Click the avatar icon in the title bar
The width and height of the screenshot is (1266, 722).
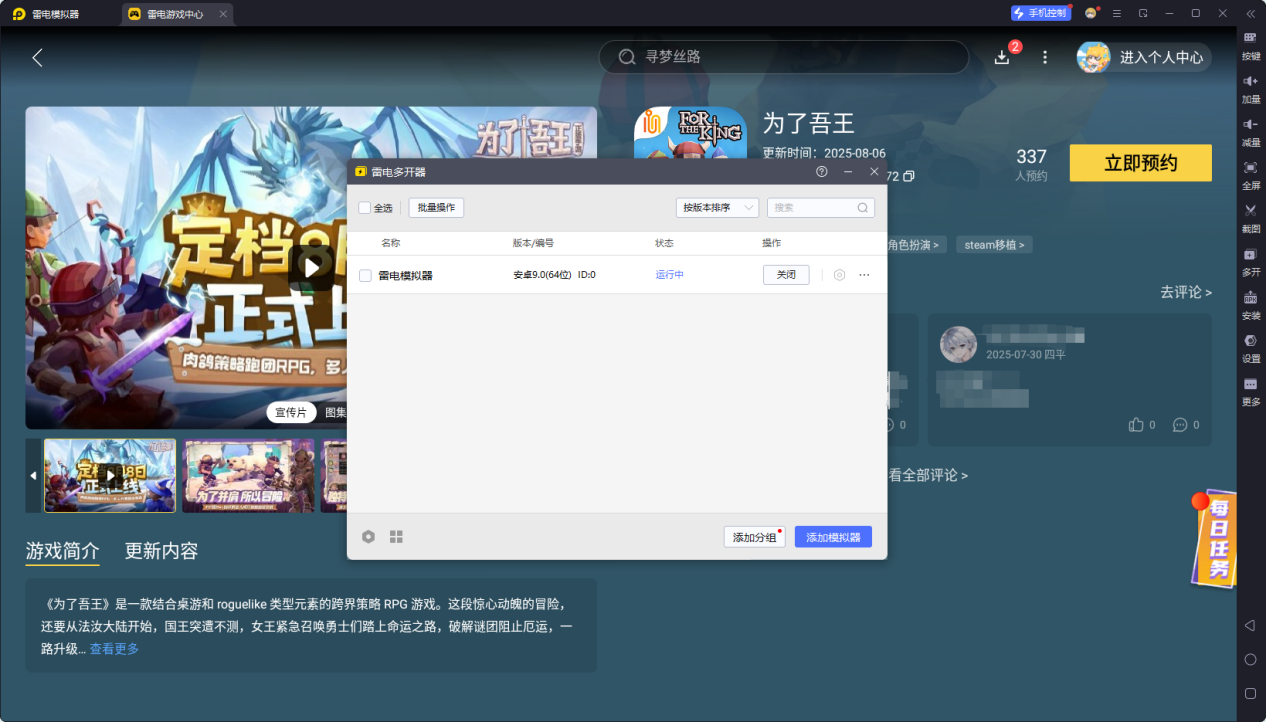(1091, 13)
